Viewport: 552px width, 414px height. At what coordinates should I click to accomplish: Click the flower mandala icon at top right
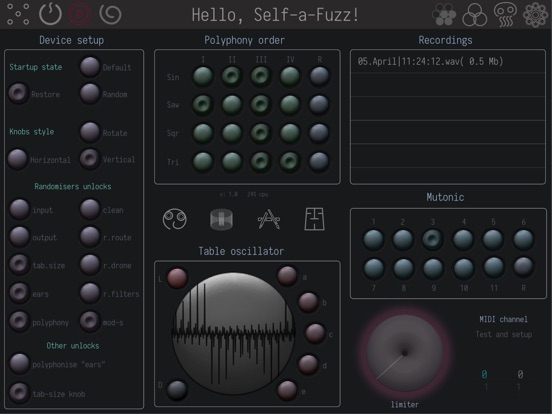[535, 14]
